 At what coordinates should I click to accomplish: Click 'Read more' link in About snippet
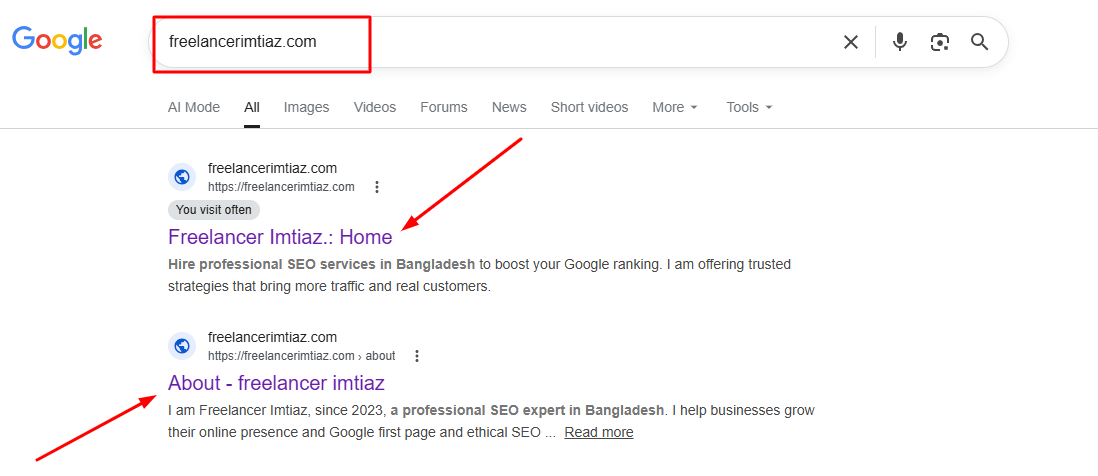point(599,432)
